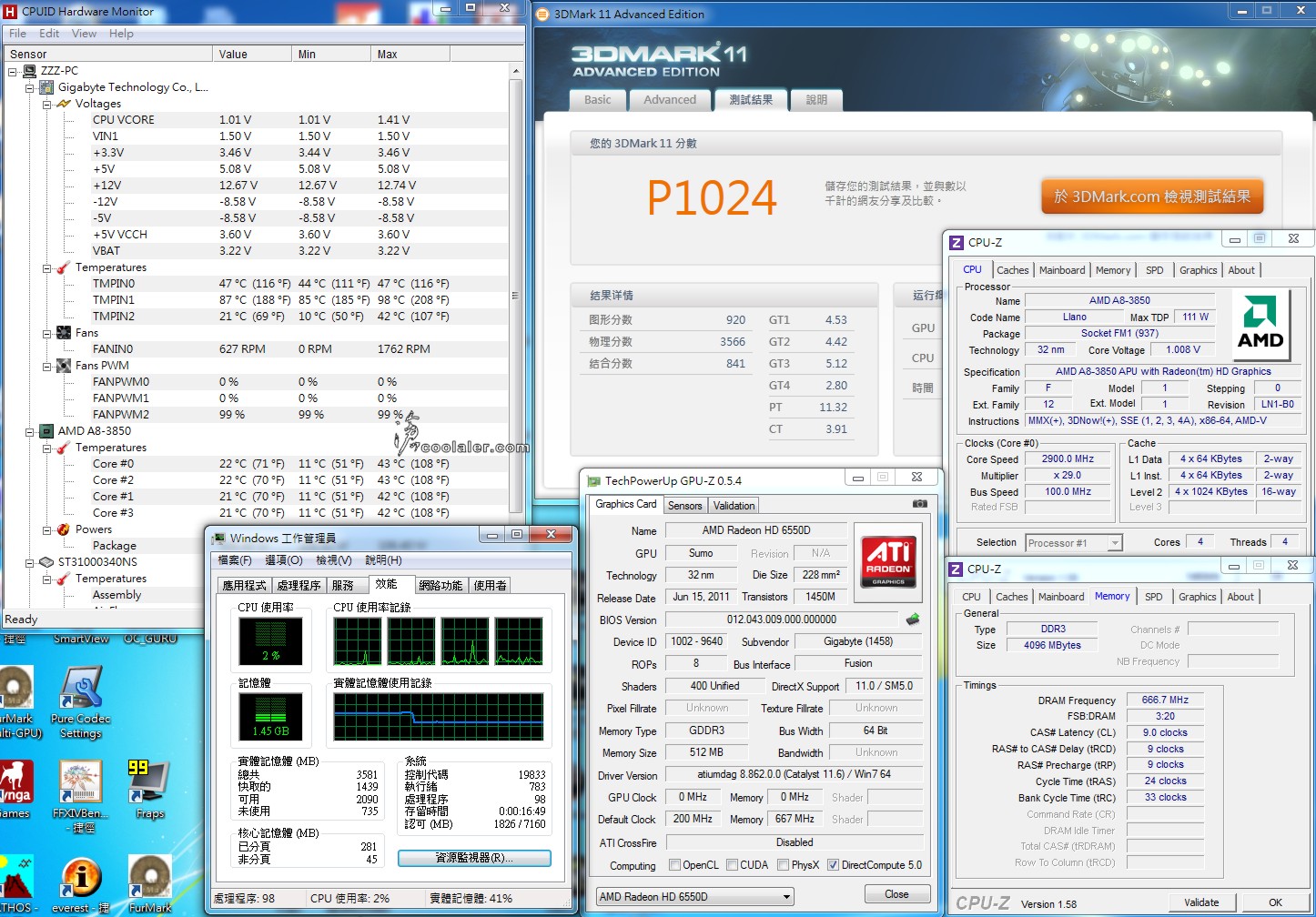
Task: Open the Advanced tab in 3DMark 11
Action: click(670, 100)
